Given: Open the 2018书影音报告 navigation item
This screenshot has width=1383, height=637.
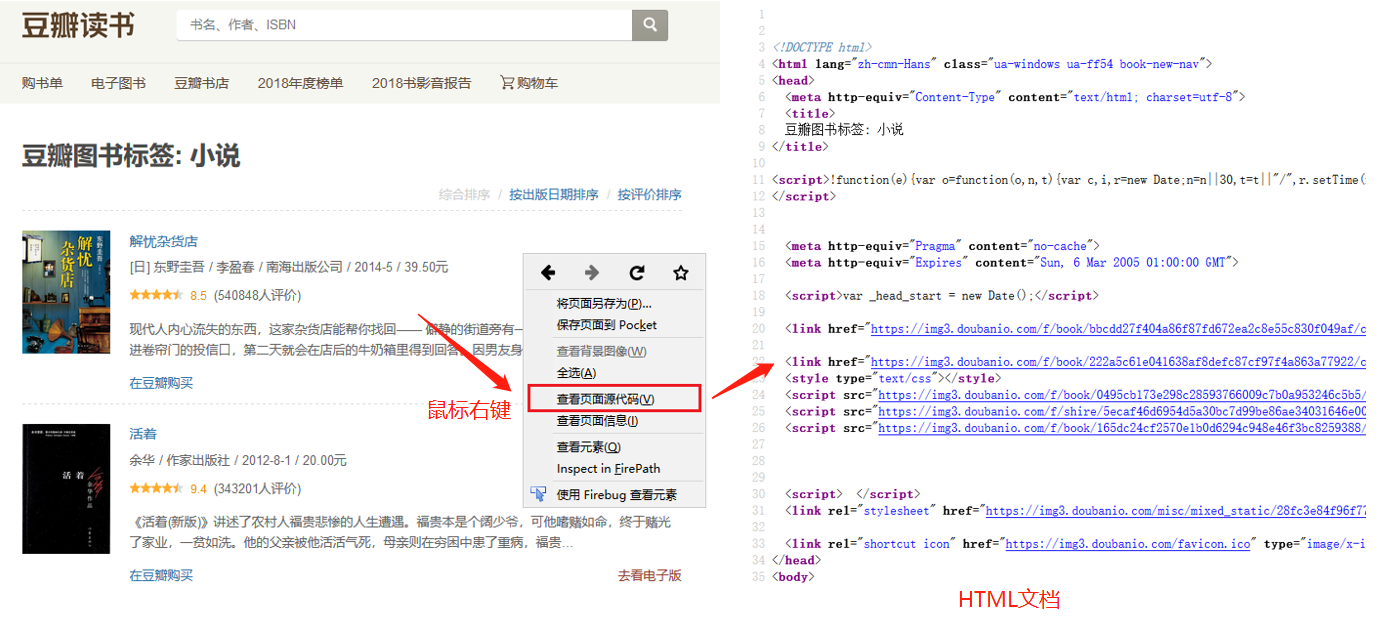Looking at the screenshot, I should click(421, 83).
